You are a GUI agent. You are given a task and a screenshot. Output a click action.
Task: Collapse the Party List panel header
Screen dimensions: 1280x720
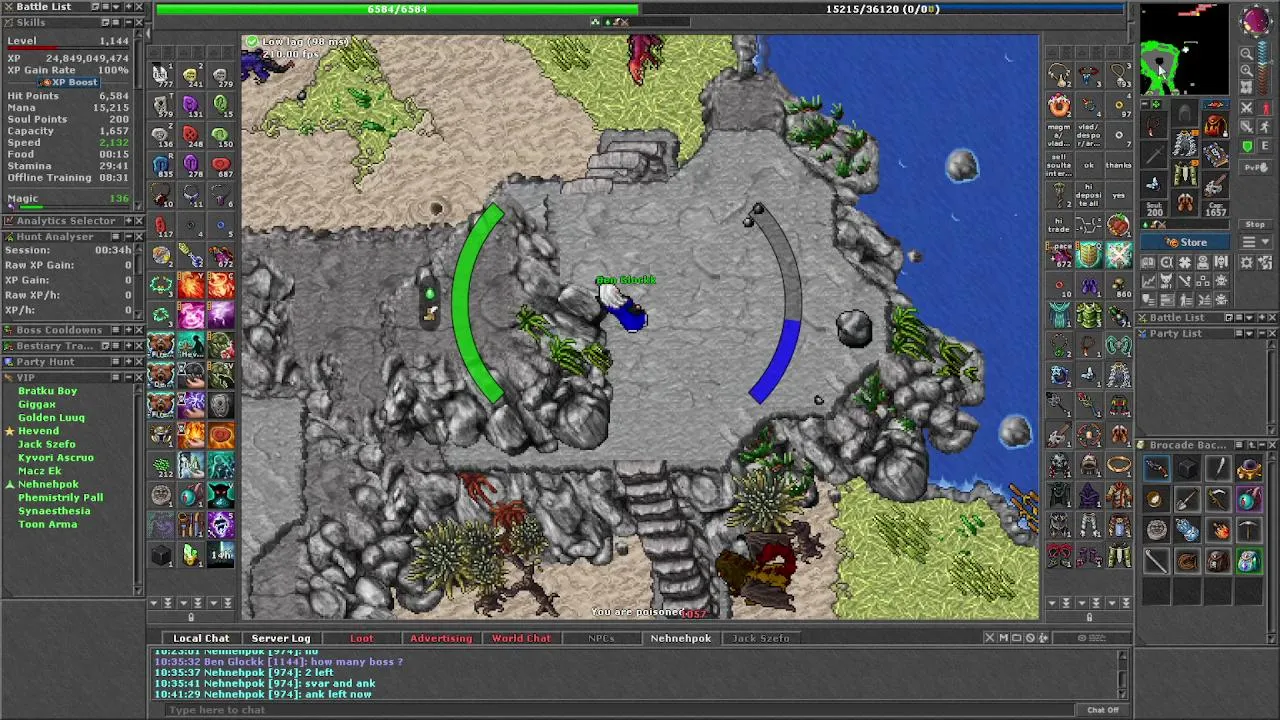click(1259, 334)
